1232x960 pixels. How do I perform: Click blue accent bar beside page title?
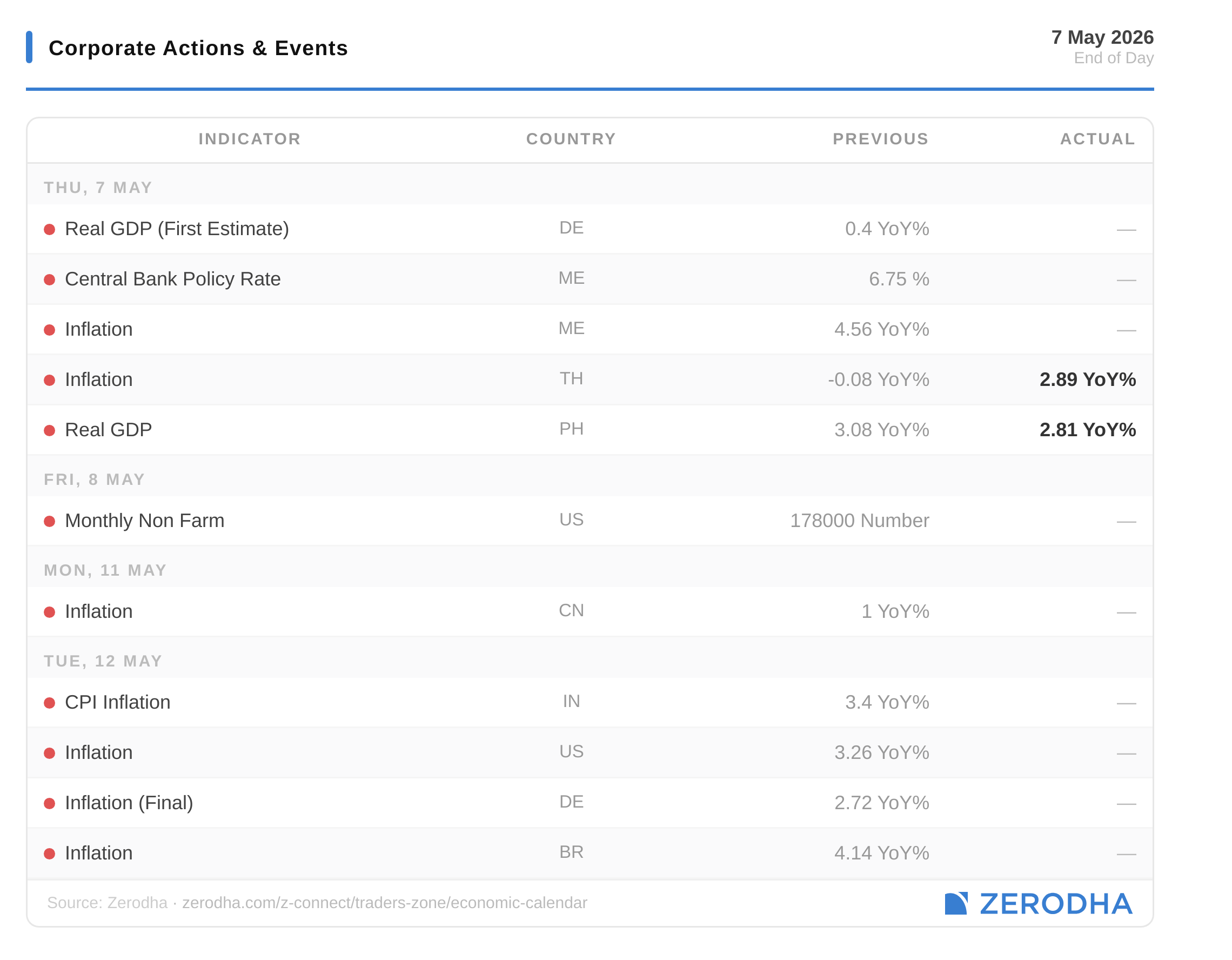pyautogui.click(x=29, y=47)
